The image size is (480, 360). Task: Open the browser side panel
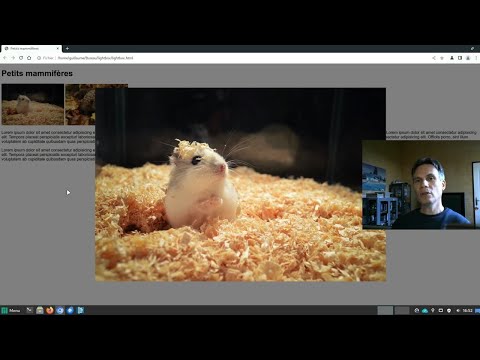(x=460, y=58)
